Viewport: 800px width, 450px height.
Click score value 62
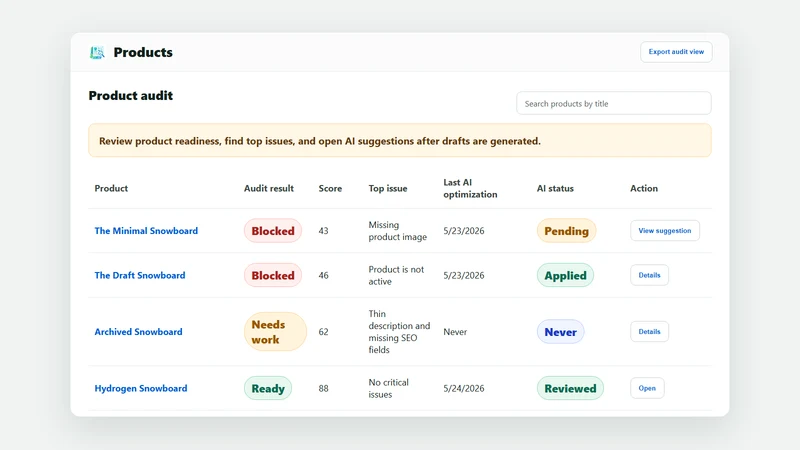pos(323,332)
